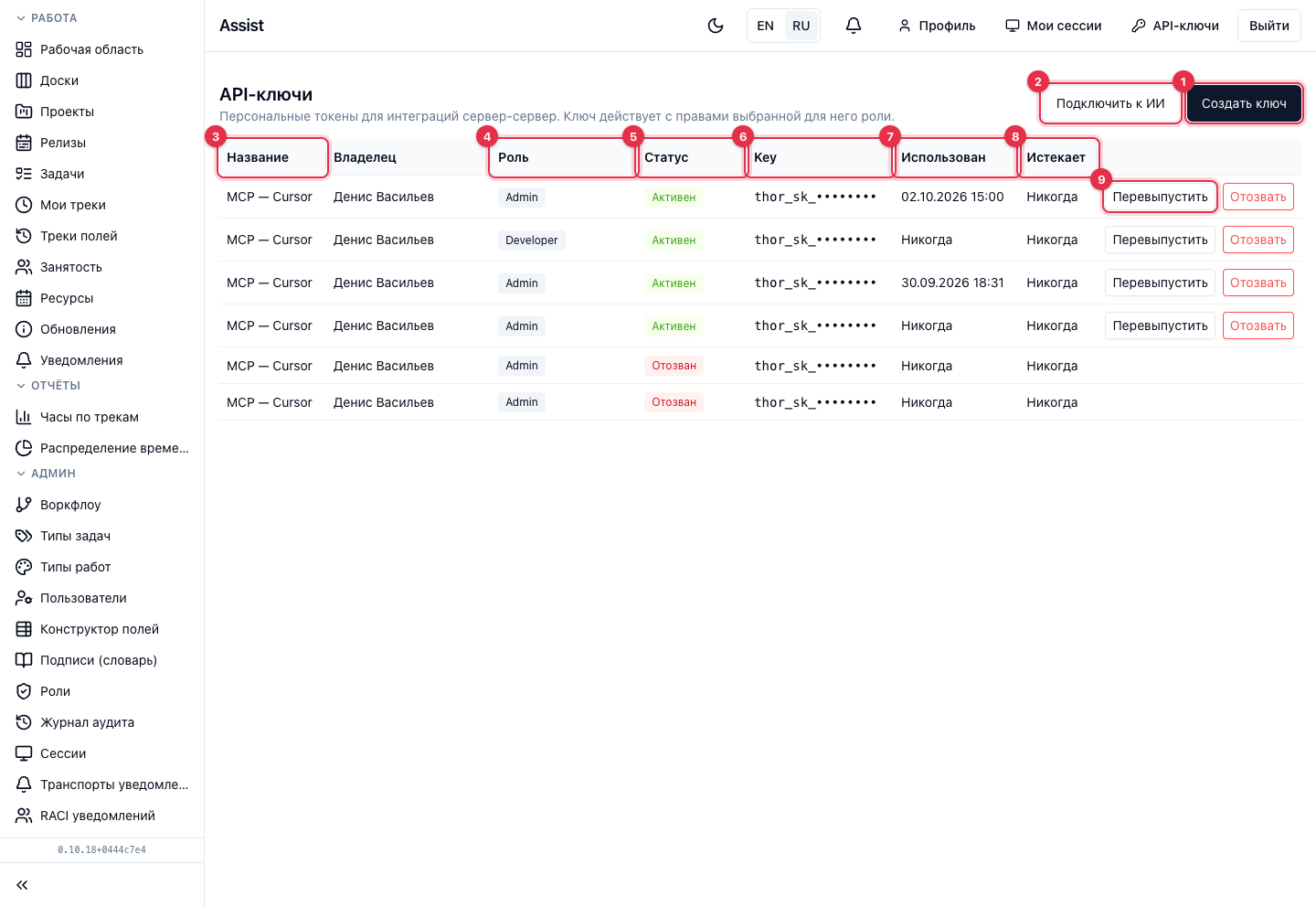Switch interface language to EN
The image size is (1316, 907).
[x=766, y=26]
